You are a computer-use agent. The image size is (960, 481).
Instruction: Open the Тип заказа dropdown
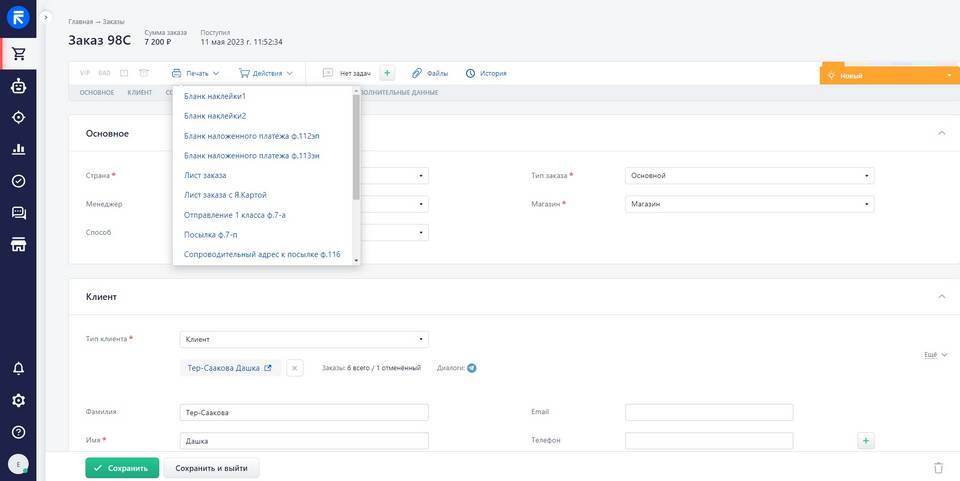click(749, 176)
